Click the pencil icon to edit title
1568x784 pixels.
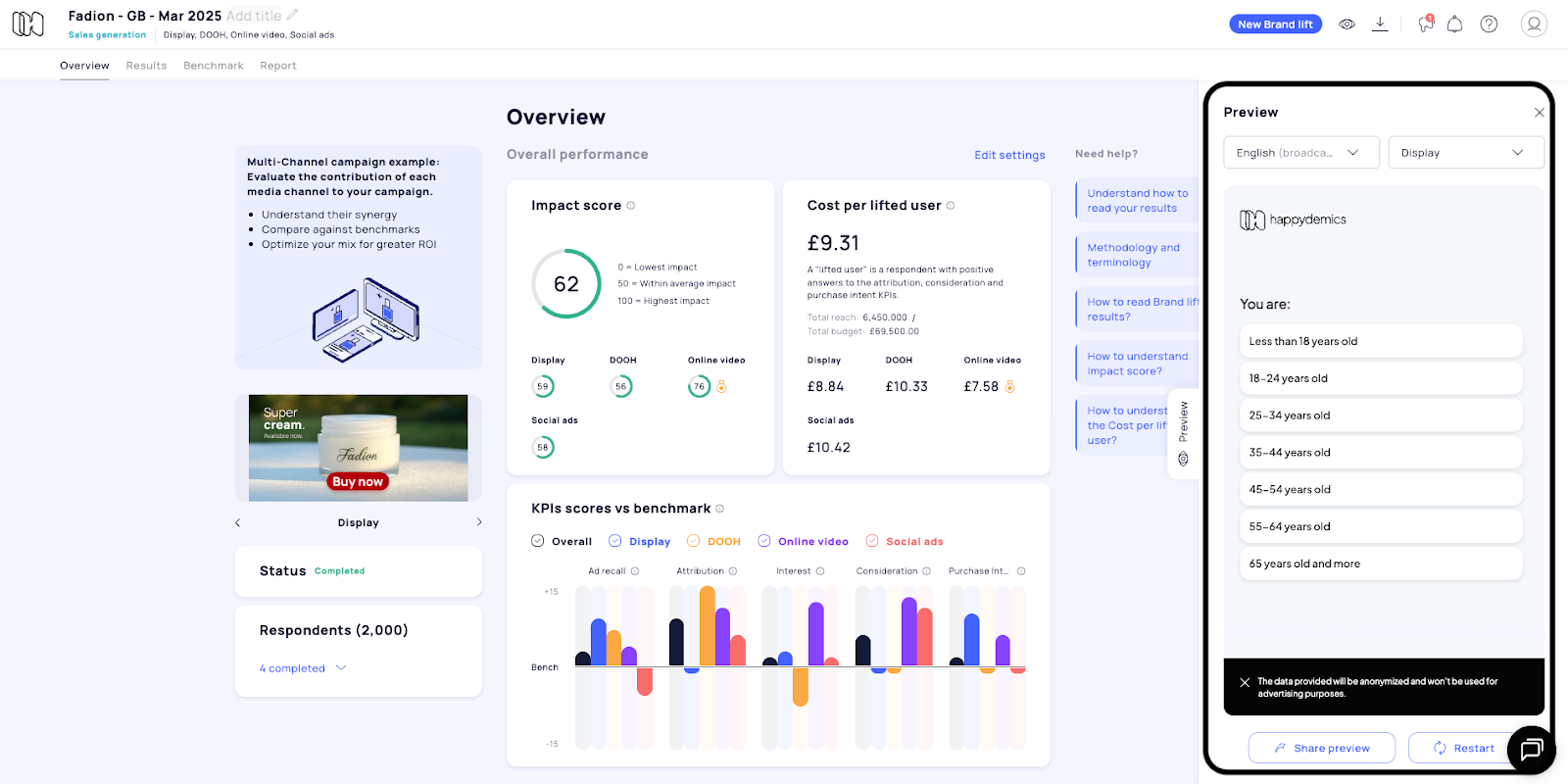292,15
